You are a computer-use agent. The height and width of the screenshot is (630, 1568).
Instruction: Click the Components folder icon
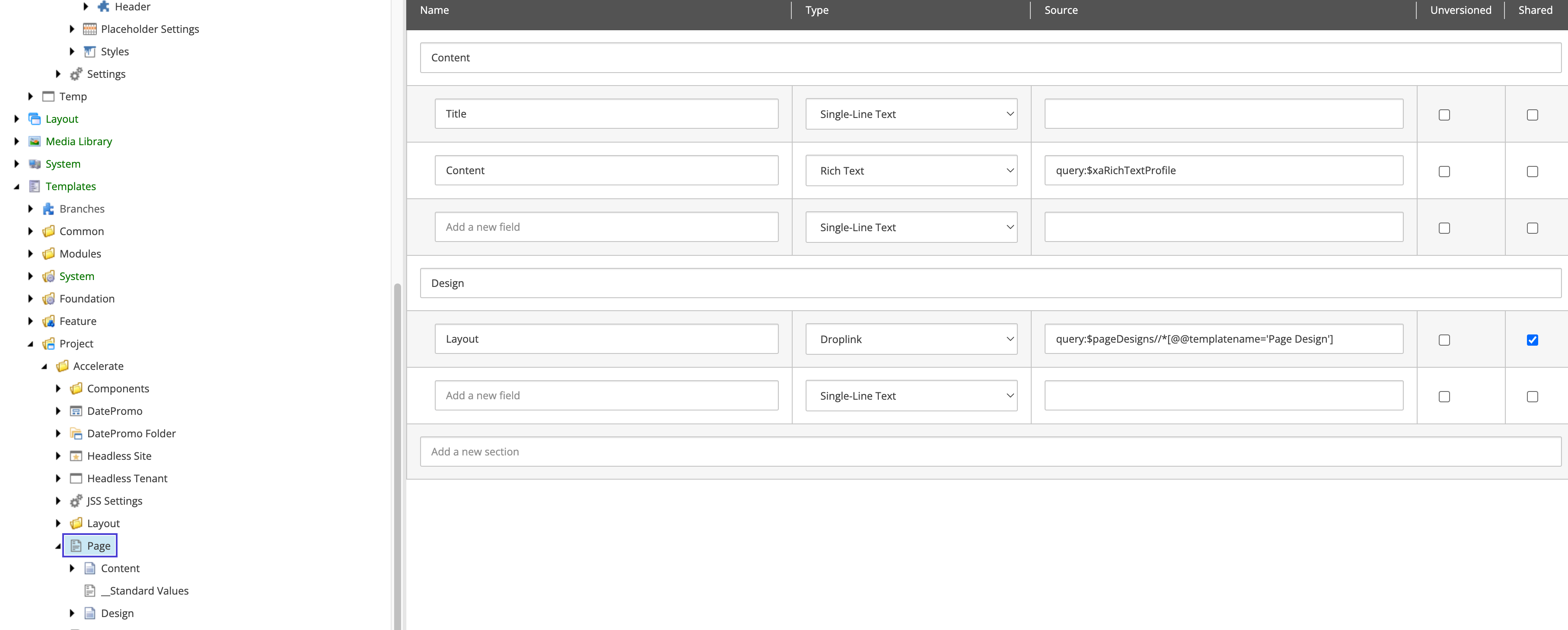tap(77, 388)
